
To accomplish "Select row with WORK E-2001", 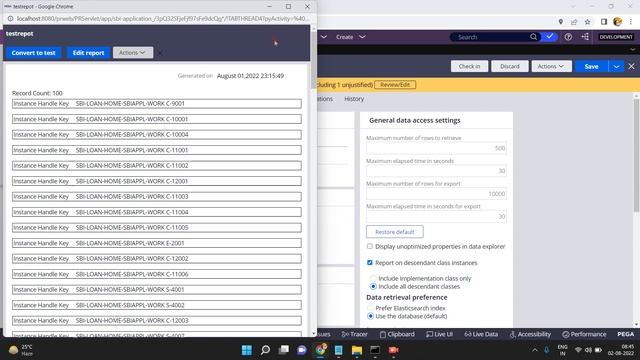I will (157, 243).
